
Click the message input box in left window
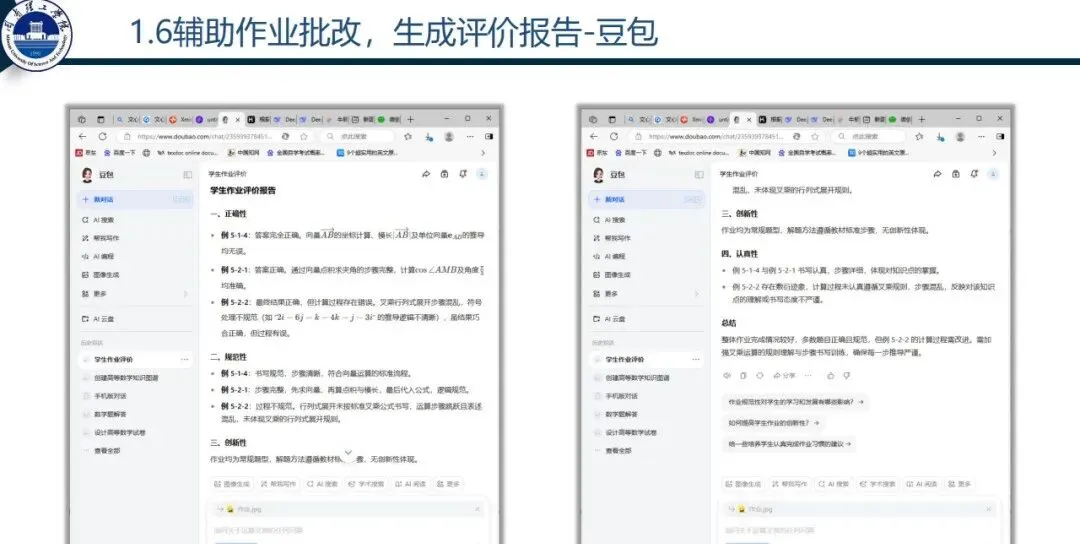tap(349, 530)
